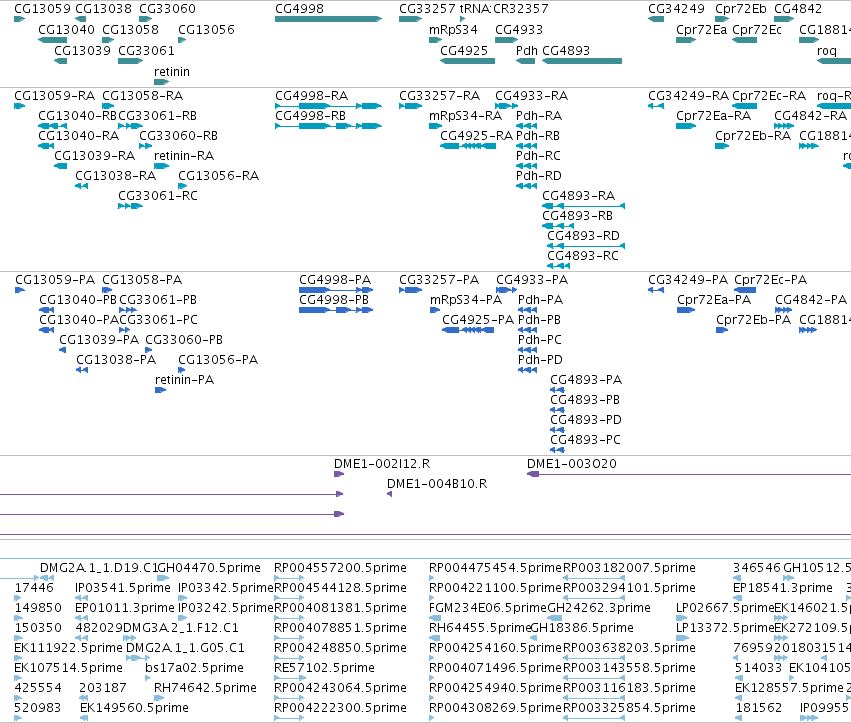Click the Pdh gene label

click(526, 50)
